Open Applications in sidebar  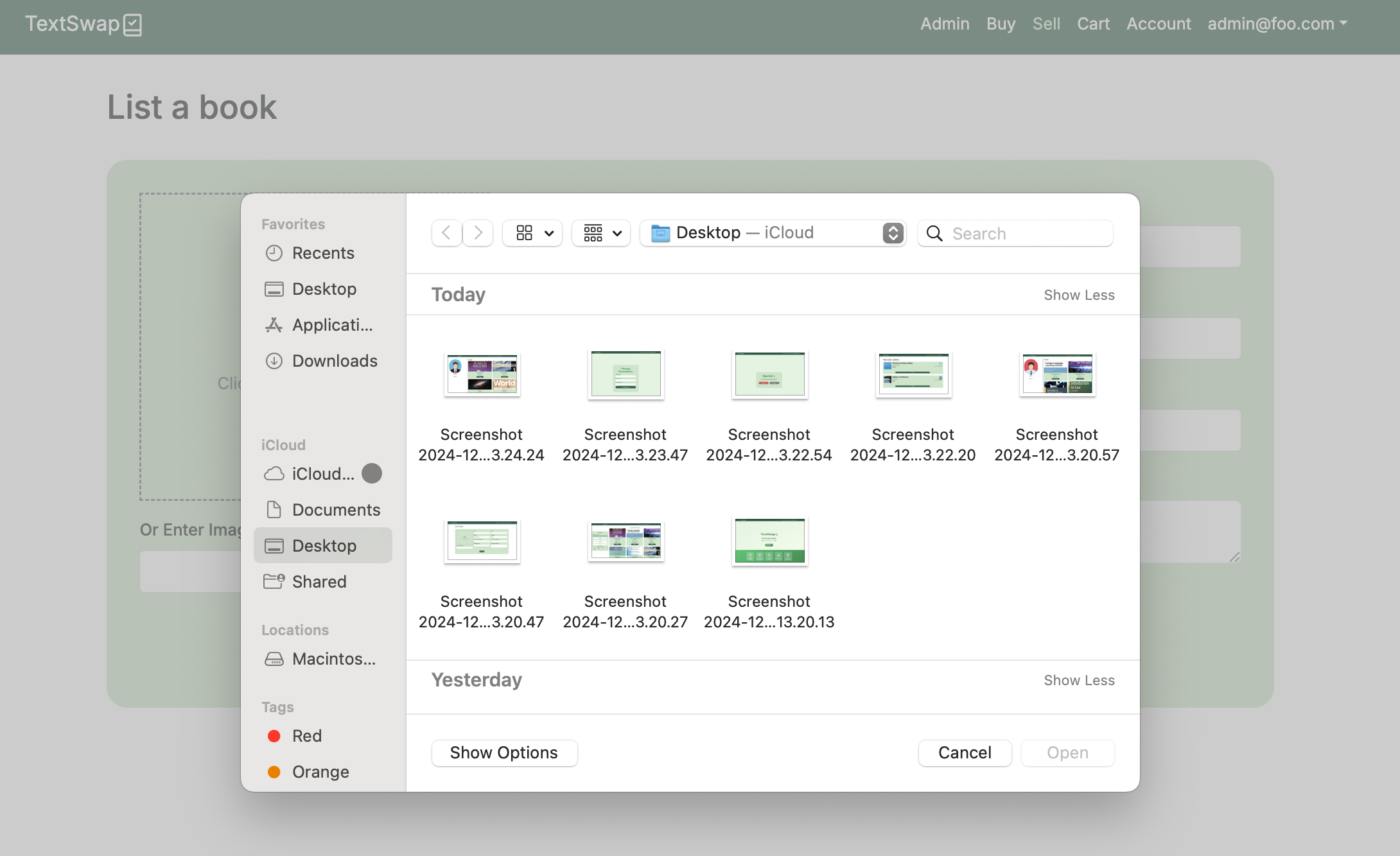331,325
